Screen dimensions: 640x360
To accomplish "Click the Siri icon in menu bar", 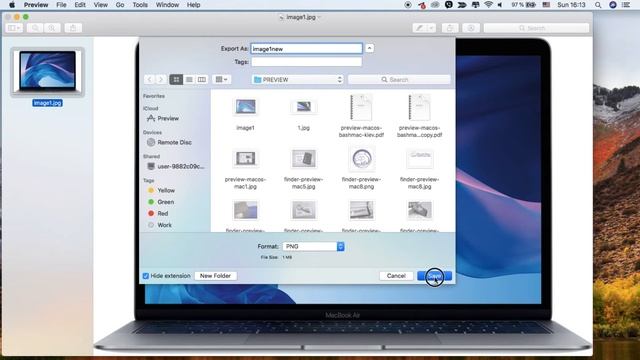I will (x=613, y=5).
